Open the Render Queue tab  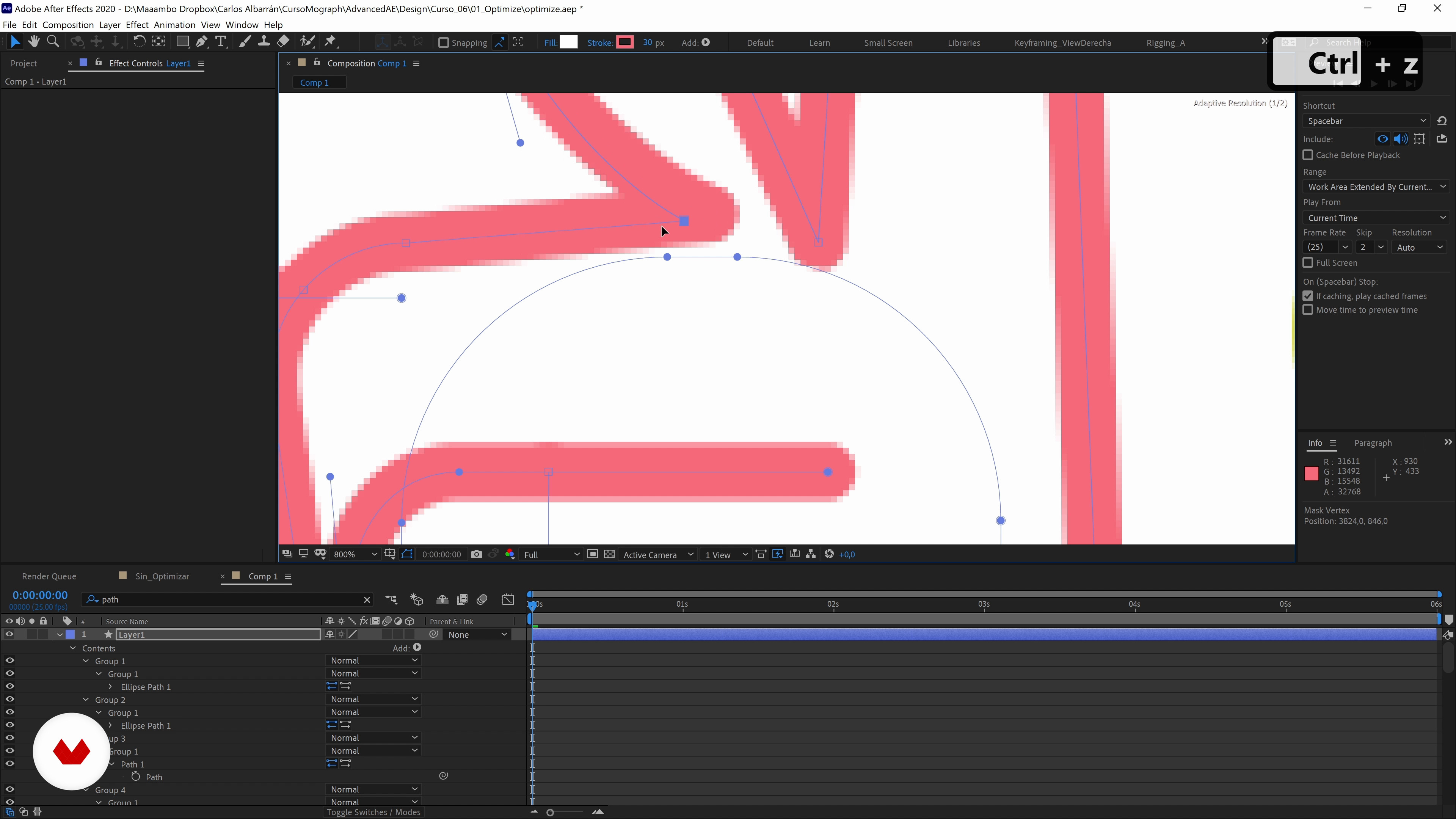49,576
